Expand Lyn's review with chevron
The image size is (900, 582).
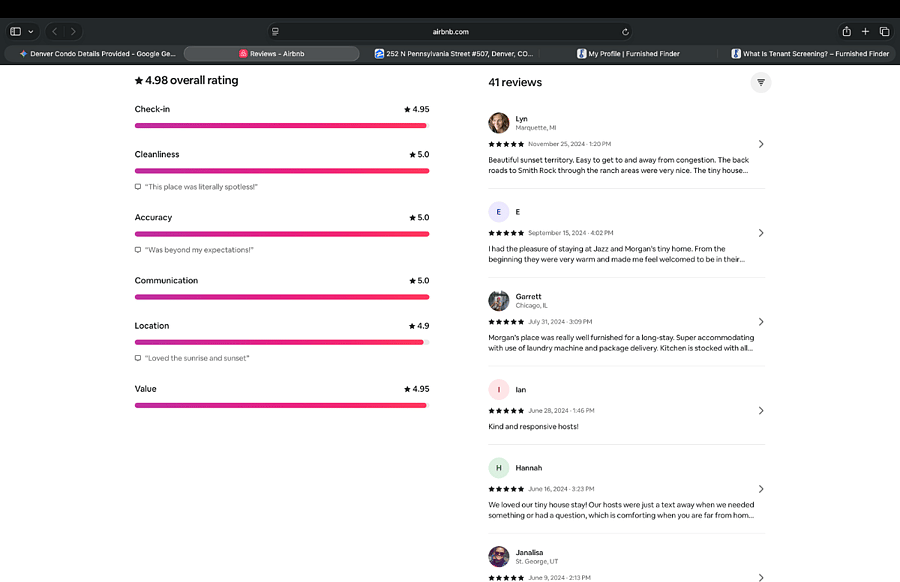pyautogui.click(x=761, y=144)
